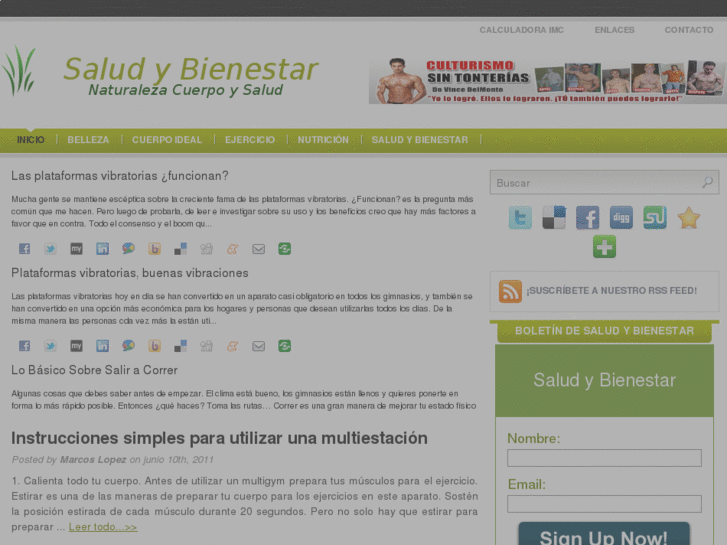Click '¡SUSCRÍBETE A NUESTRO RSS FEED!' link

coord(612,291)
